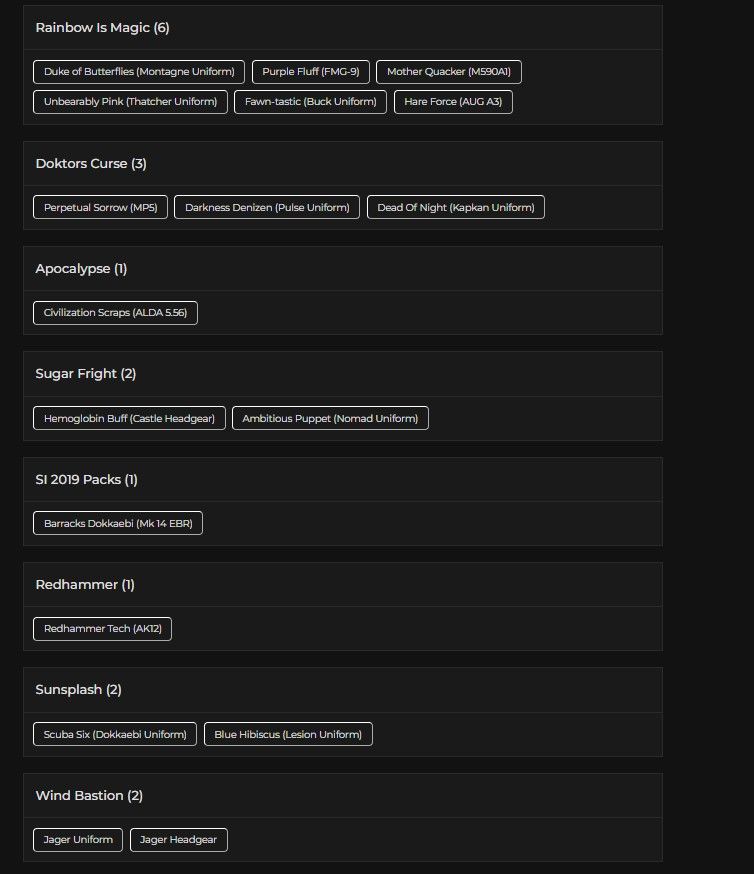Click Scuba Six (Dokkaebi Uniform) tag
This screenshot has height=874, width=754.
click(115, 734)
